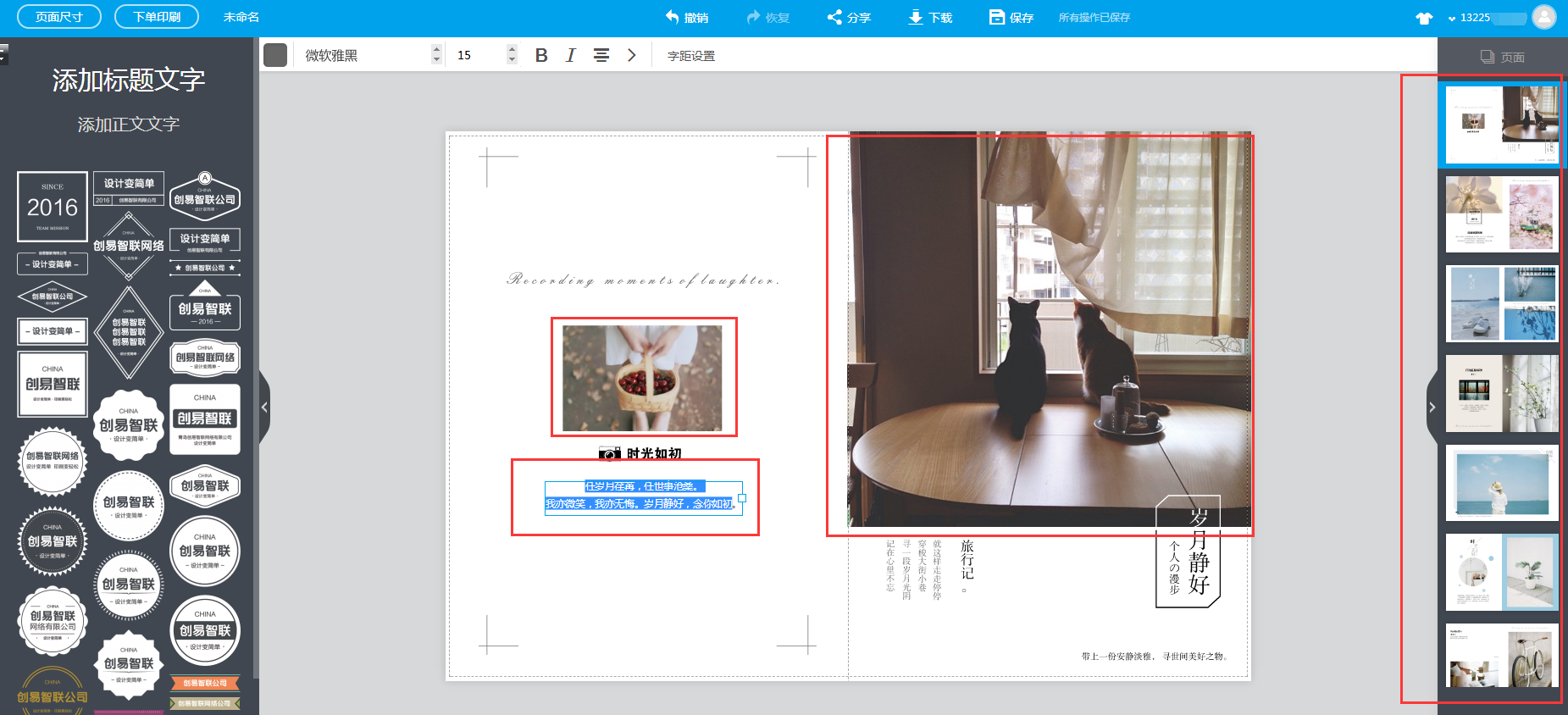Image resolution: width=1568 pixels, height=715 pixels.
Task: Select the SINCE 2016 text badge template
Action: [53, 207]
